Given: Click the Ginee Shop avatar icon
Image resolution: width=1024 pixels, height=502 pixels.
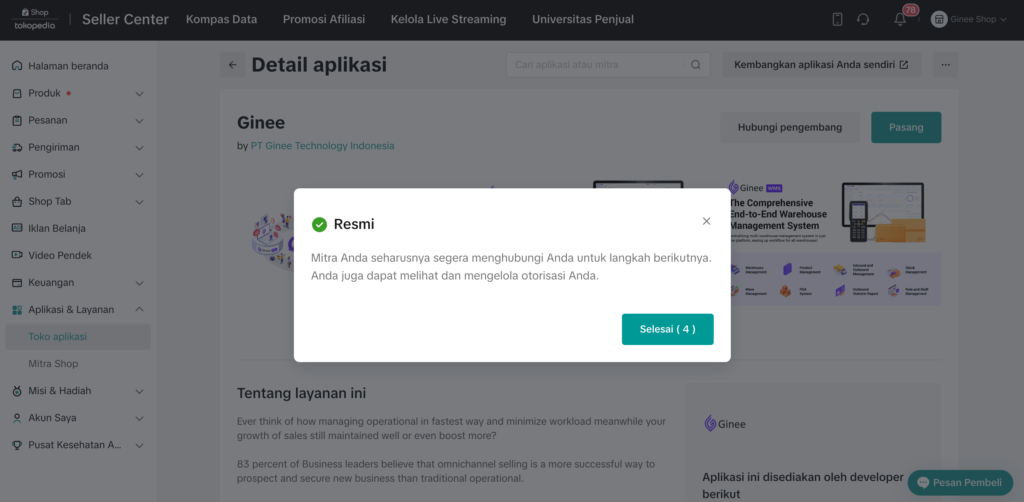Looking at the screenshot, I should 939,20.
